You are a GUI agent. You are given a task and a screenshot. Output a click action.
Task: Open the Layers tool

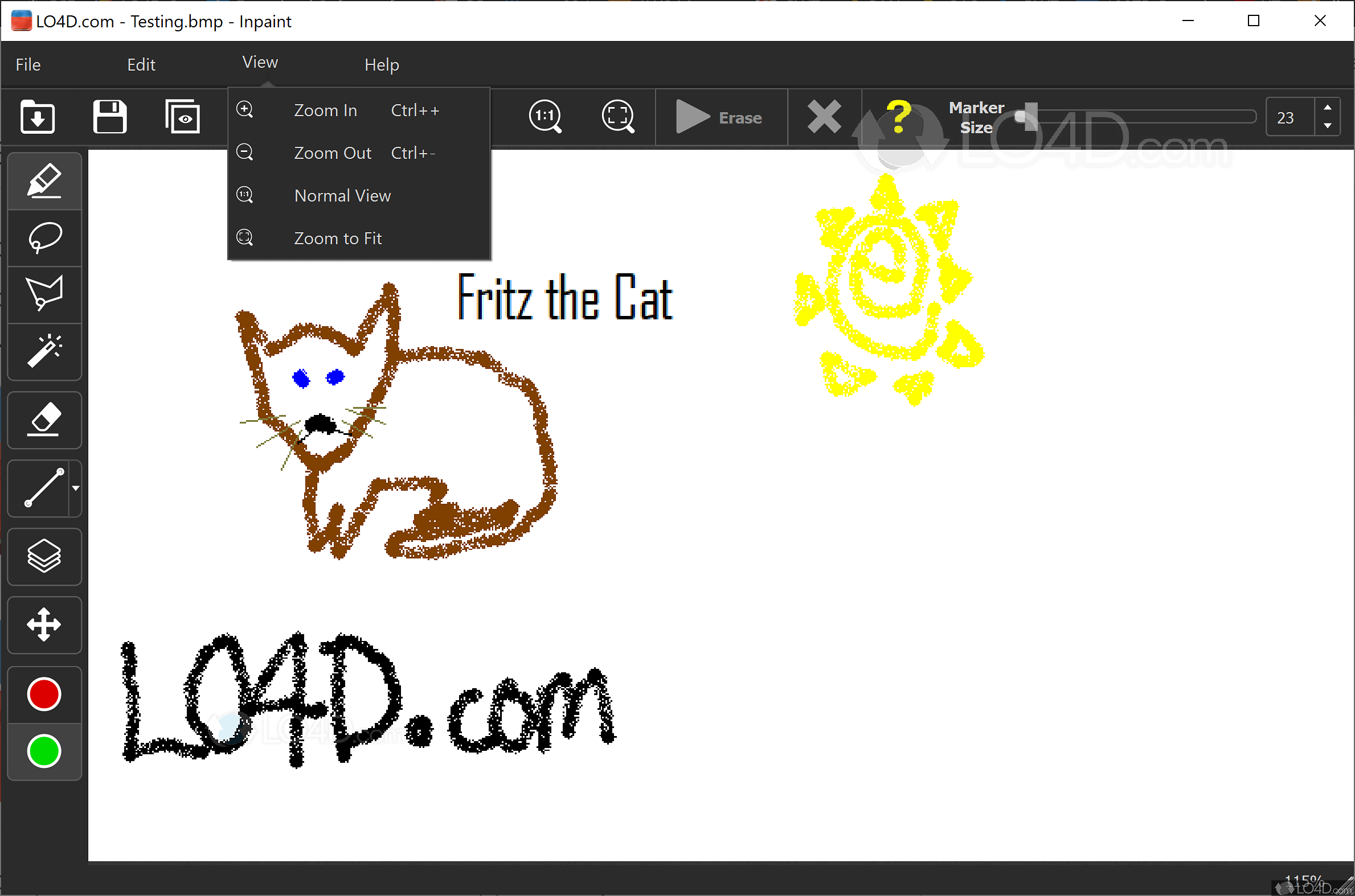pos(44,557)
